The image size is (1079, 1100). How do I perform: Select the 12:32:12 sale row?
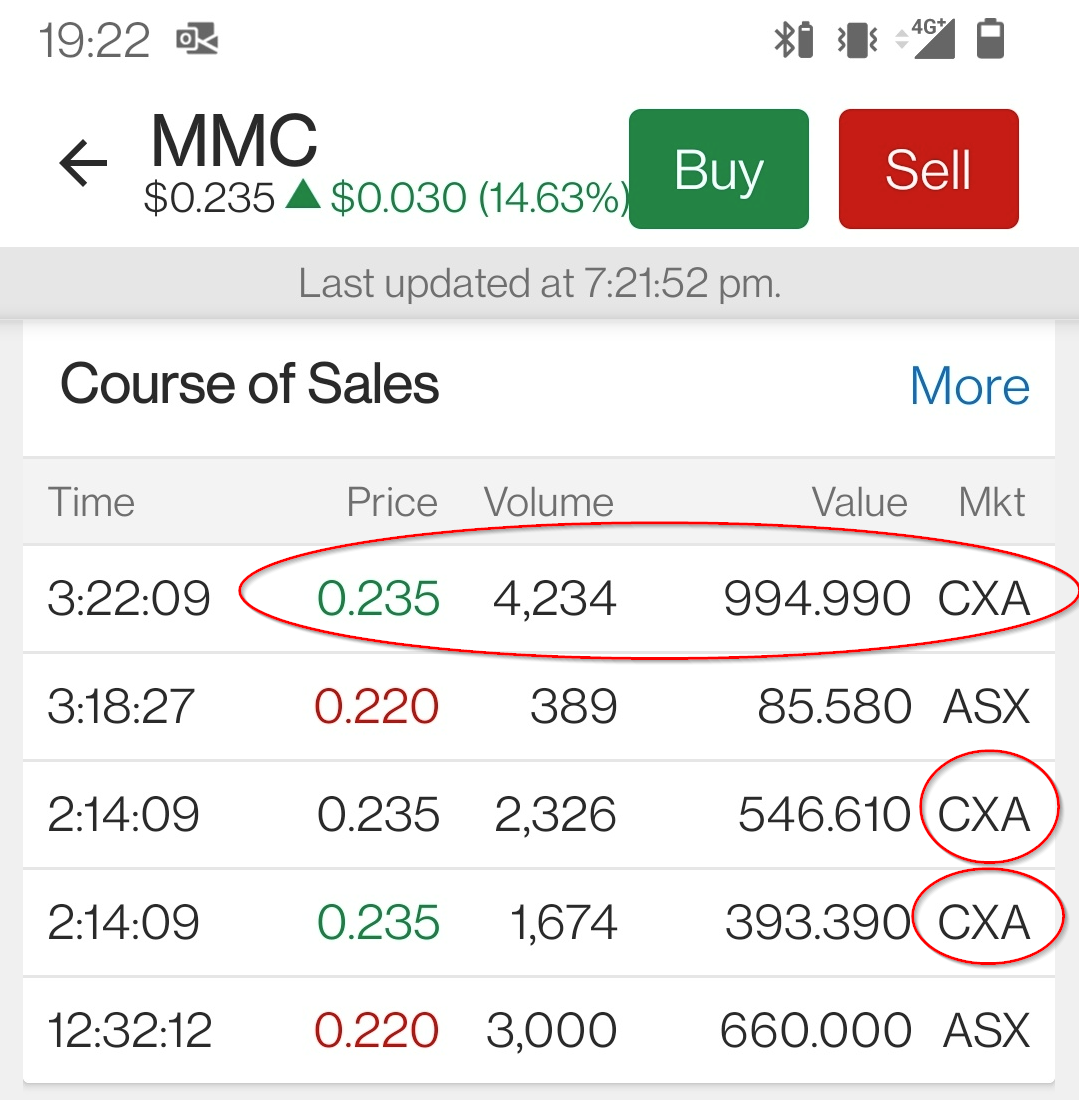click(538, 1031)
